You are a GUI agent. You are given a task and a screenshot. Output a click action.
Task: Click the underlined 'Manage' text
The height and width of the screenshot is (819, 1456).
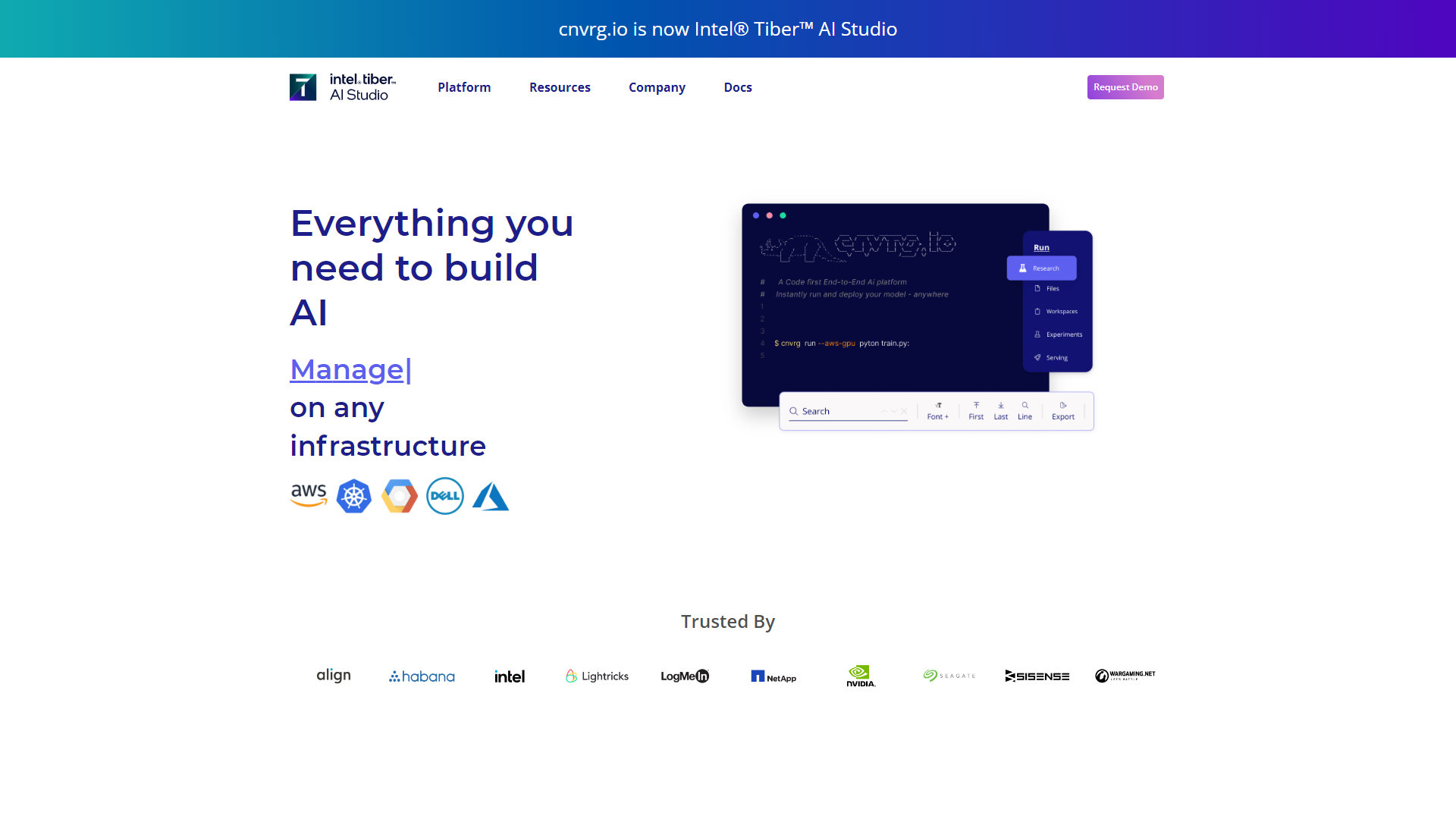[x=347, y=369]
